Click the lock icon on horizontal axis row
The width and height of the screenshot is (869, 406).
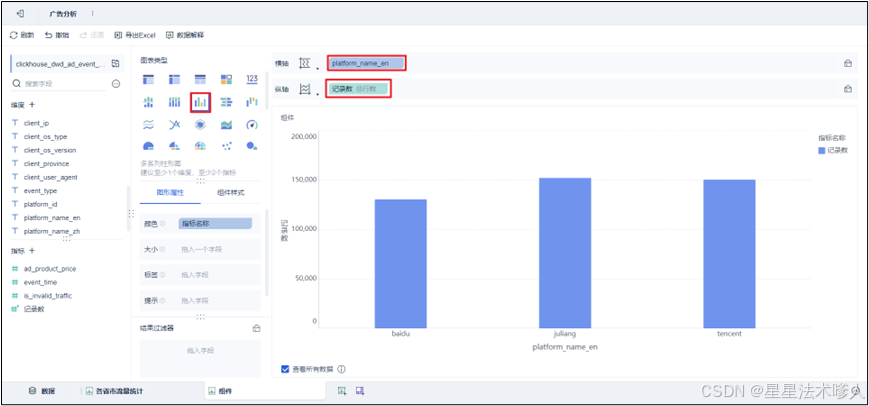point(847,63)
